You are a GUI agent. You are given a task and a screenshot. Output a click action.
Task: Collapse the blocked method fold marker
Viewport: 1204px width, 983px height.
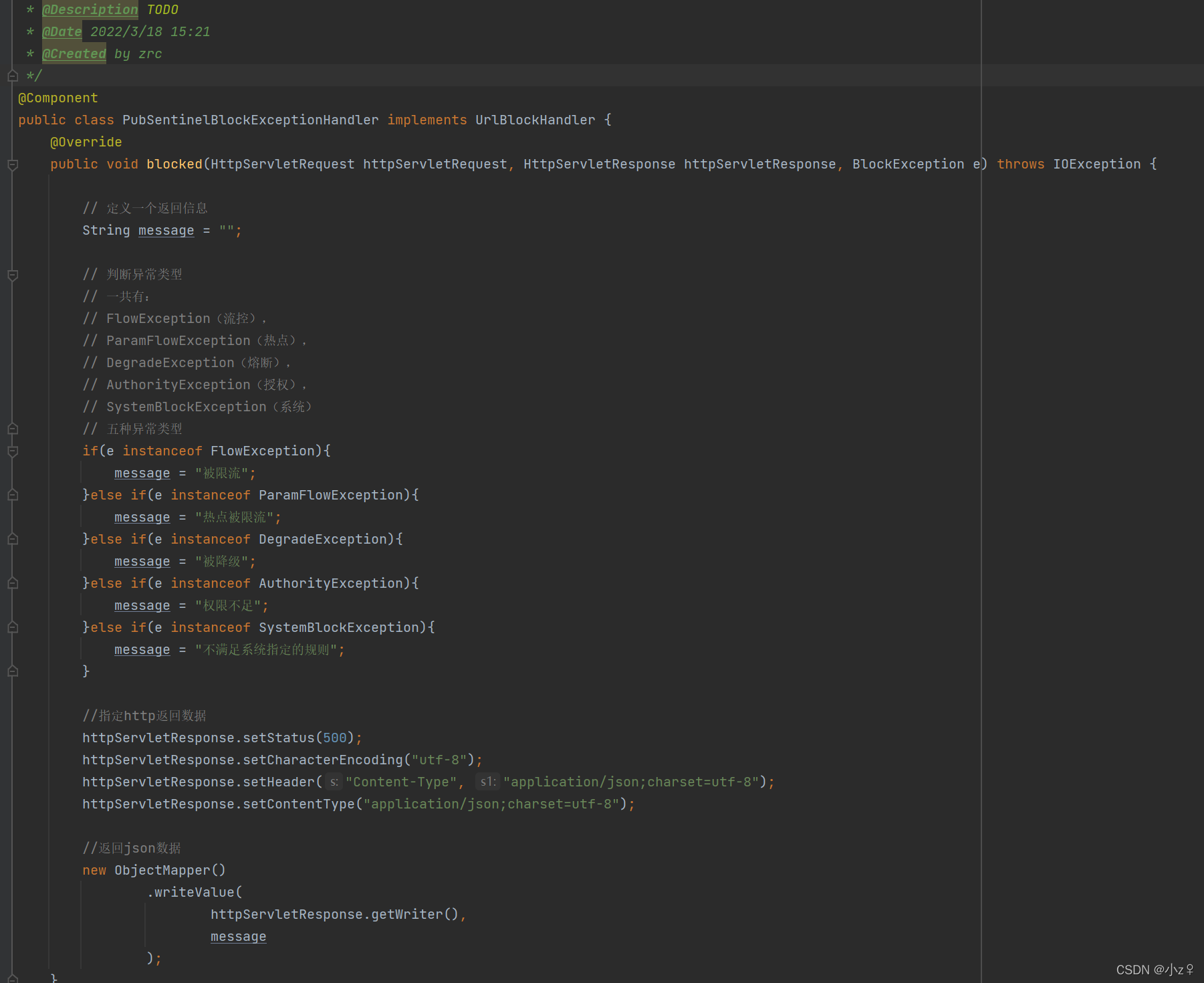[x=13, y=165]
